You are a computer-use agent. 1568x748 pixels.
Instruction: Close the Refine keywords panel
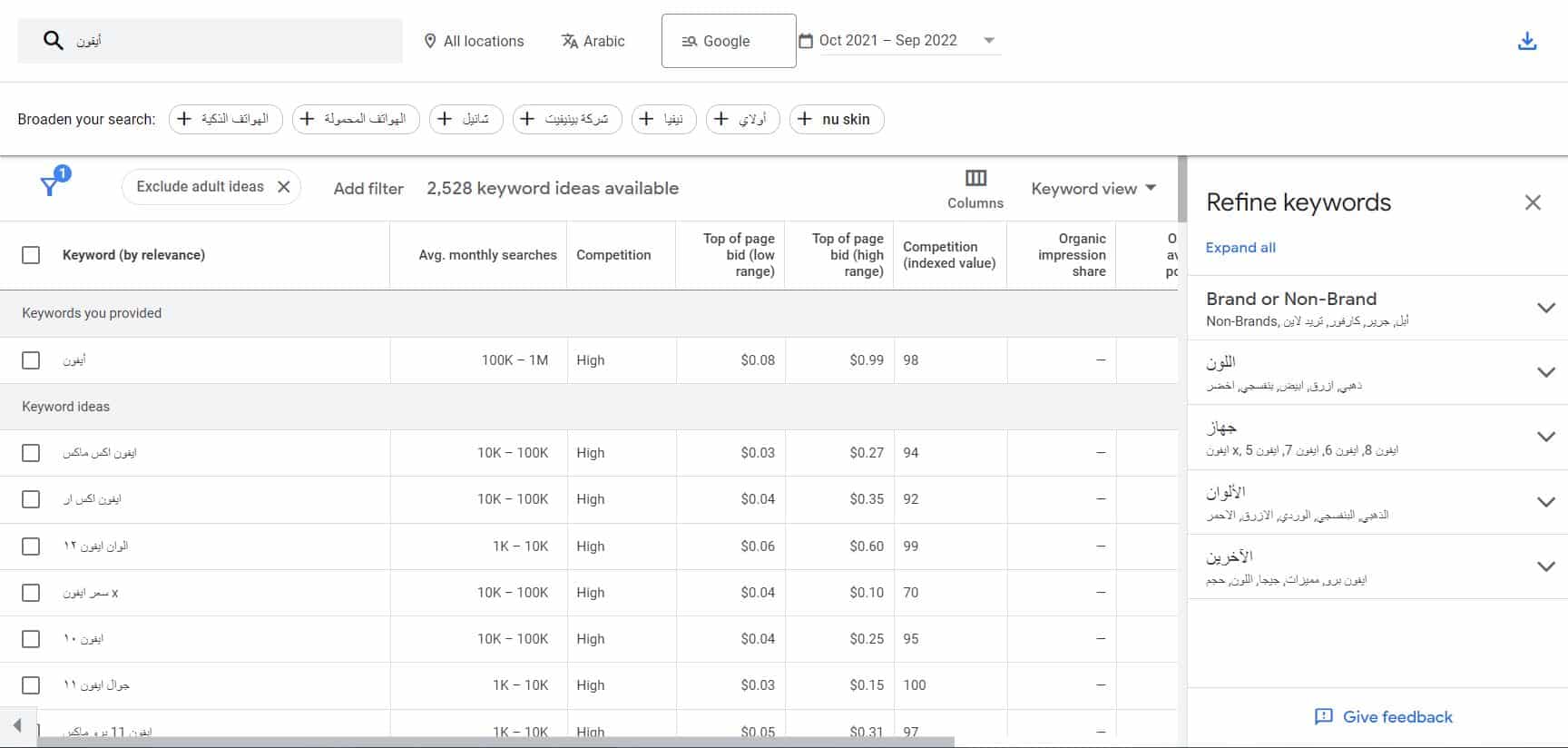click(x=1533, y=202)
